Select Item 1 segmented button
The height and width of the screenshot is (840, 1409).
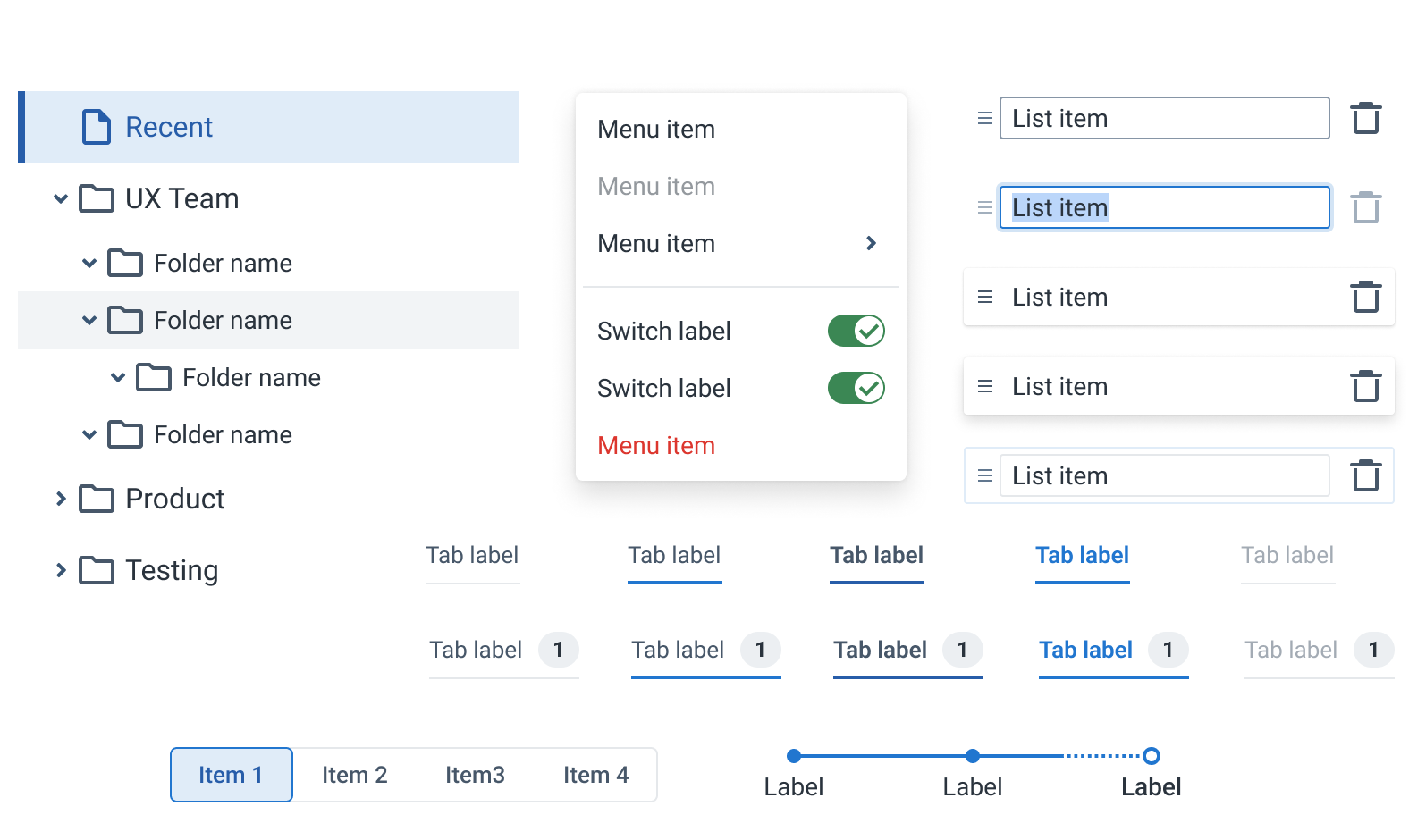pos(231,775)
